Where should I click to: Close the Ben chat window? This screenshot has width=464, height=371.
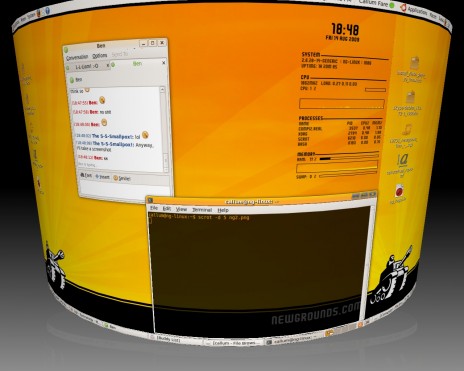coord(162,43)
